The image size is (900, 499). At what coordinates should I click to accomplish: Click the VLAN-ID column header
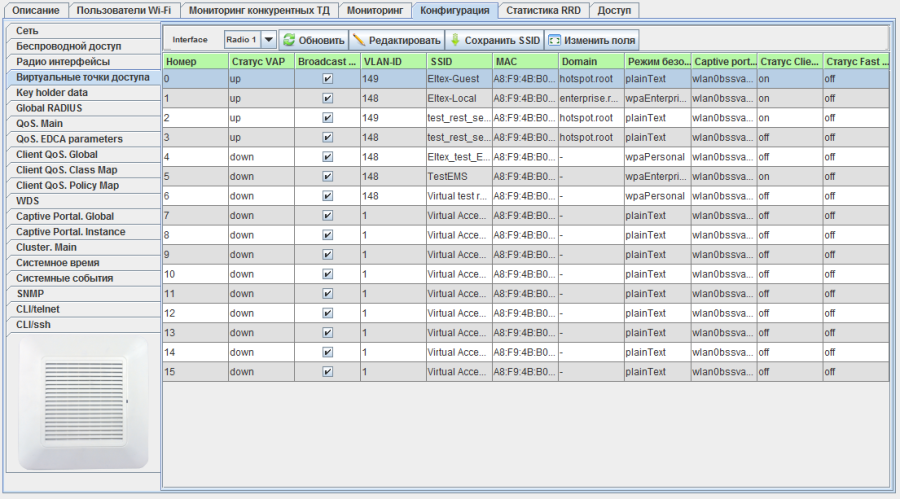pos(393,61)
